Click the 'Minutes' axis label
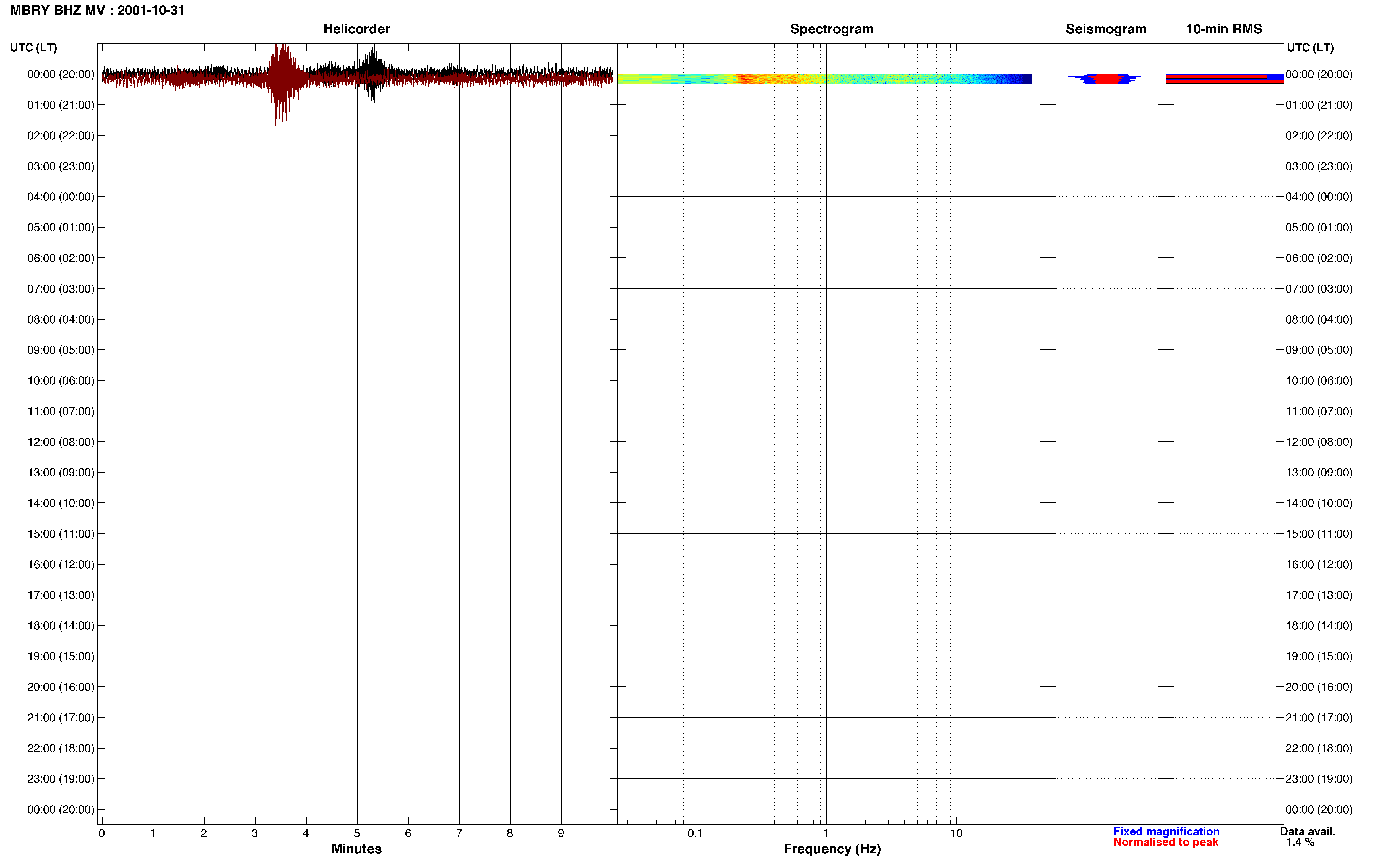 356,849
